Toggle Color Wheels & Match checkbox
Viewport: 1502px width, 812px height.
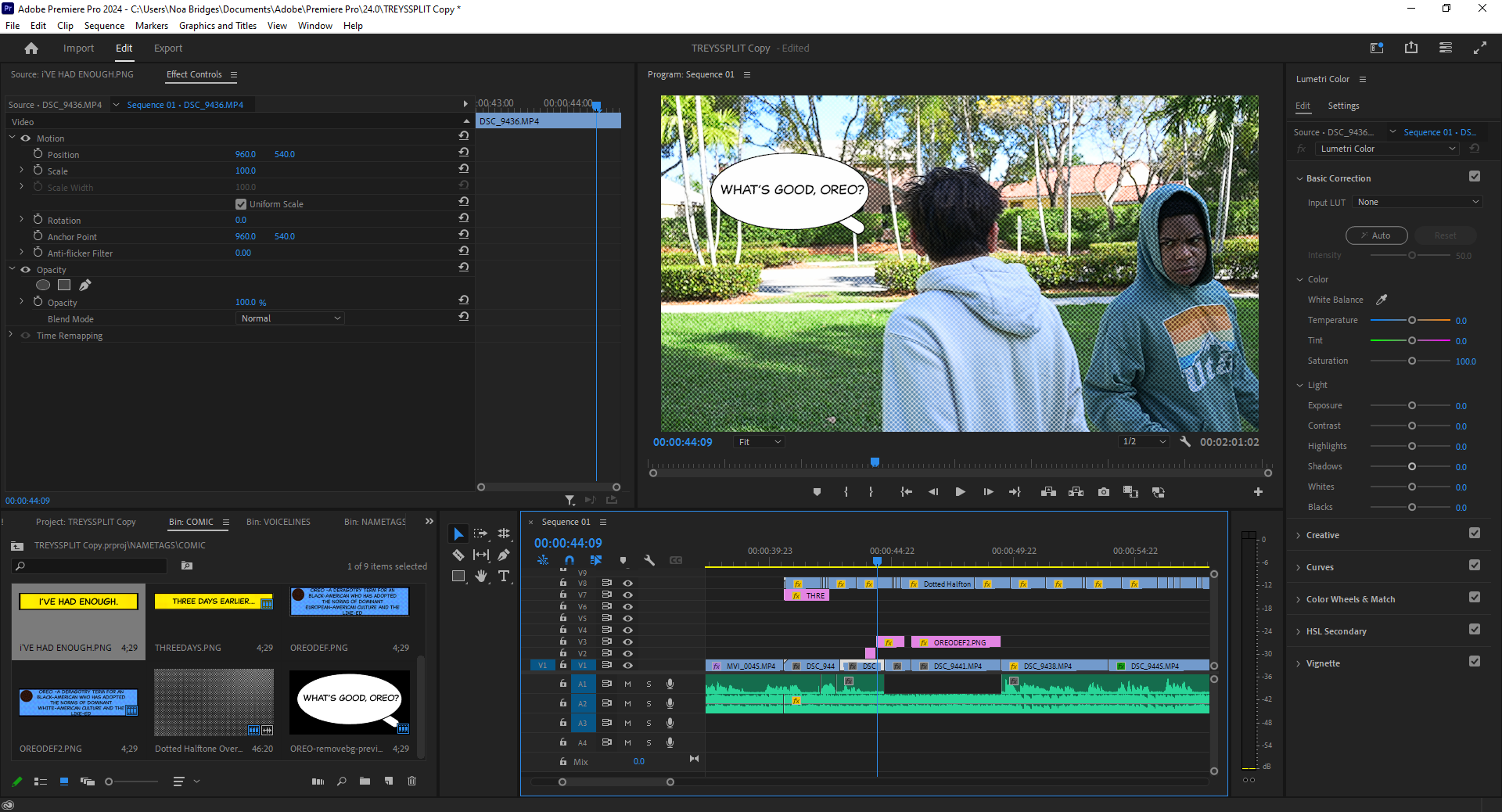click(1475, 598)
